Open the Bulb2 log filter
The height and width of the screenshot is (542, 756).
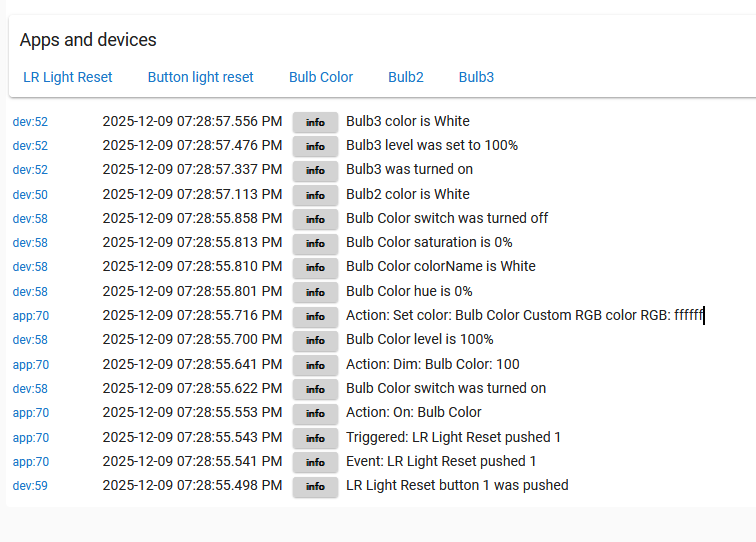406,77
